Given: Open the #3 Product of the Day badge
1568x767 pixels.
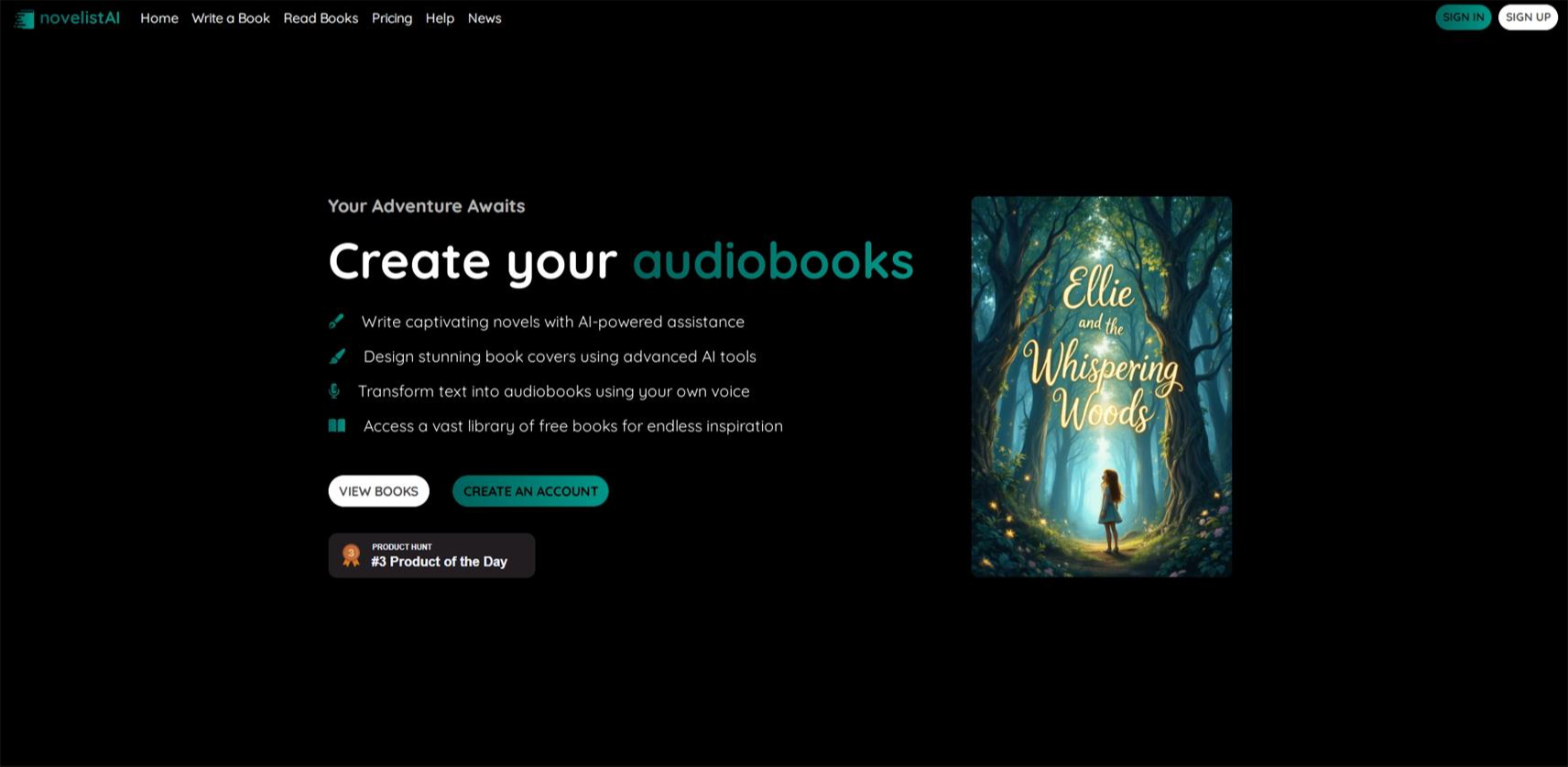Looking at the screenshot, I should 431,555.
